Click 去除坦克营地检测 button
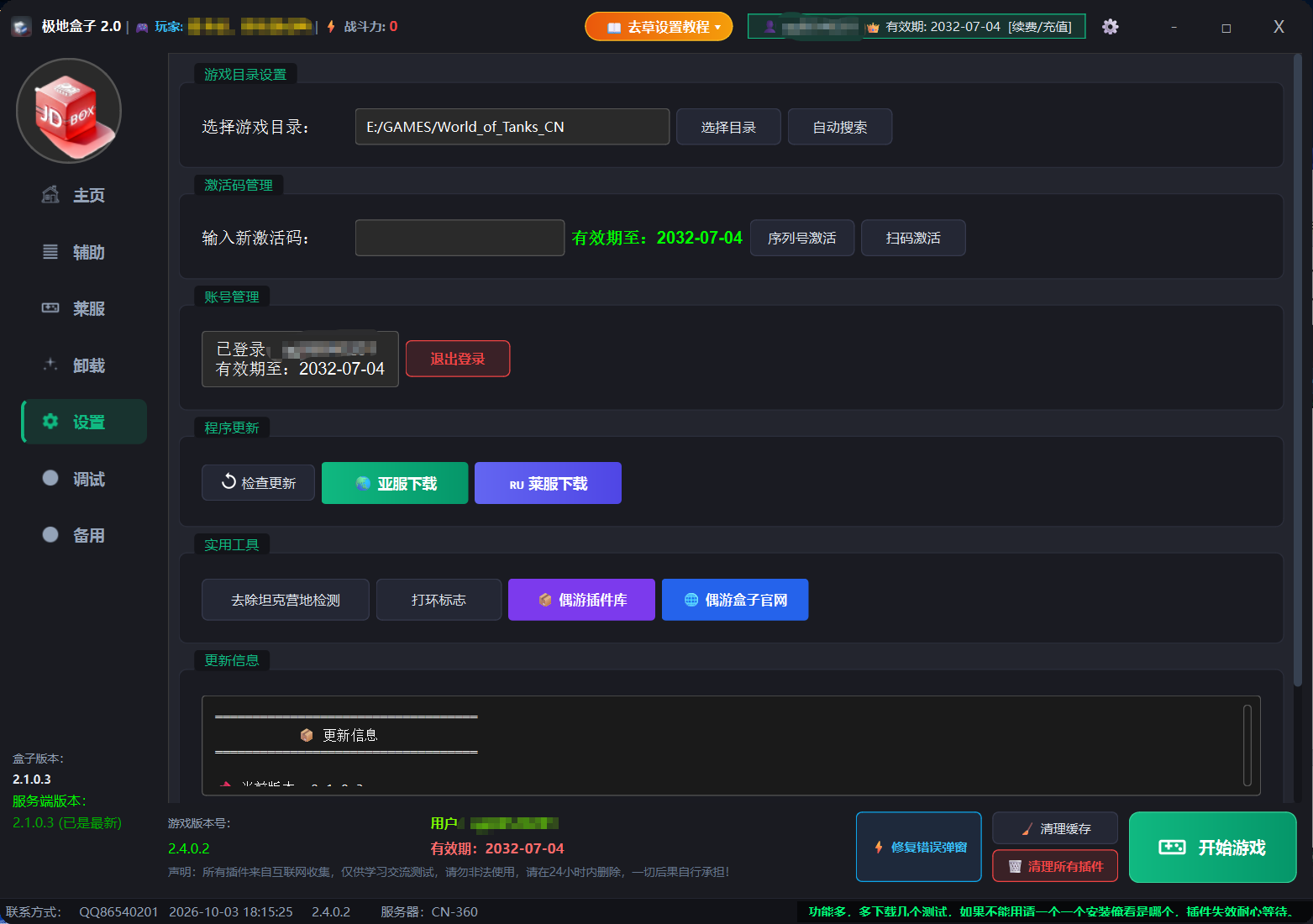 click(x=286, y=600)
